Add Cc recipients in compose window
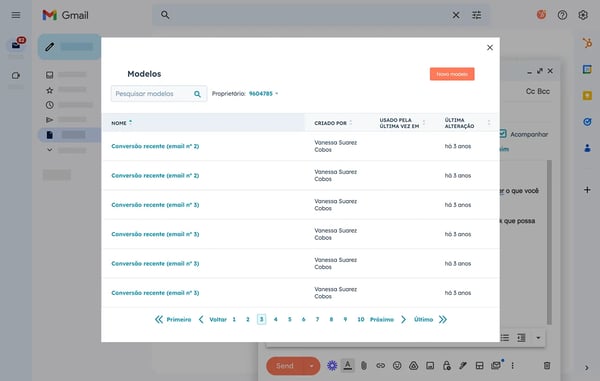Image resolution: width=600 pixels, height=381 pixels. pos(530,91)
